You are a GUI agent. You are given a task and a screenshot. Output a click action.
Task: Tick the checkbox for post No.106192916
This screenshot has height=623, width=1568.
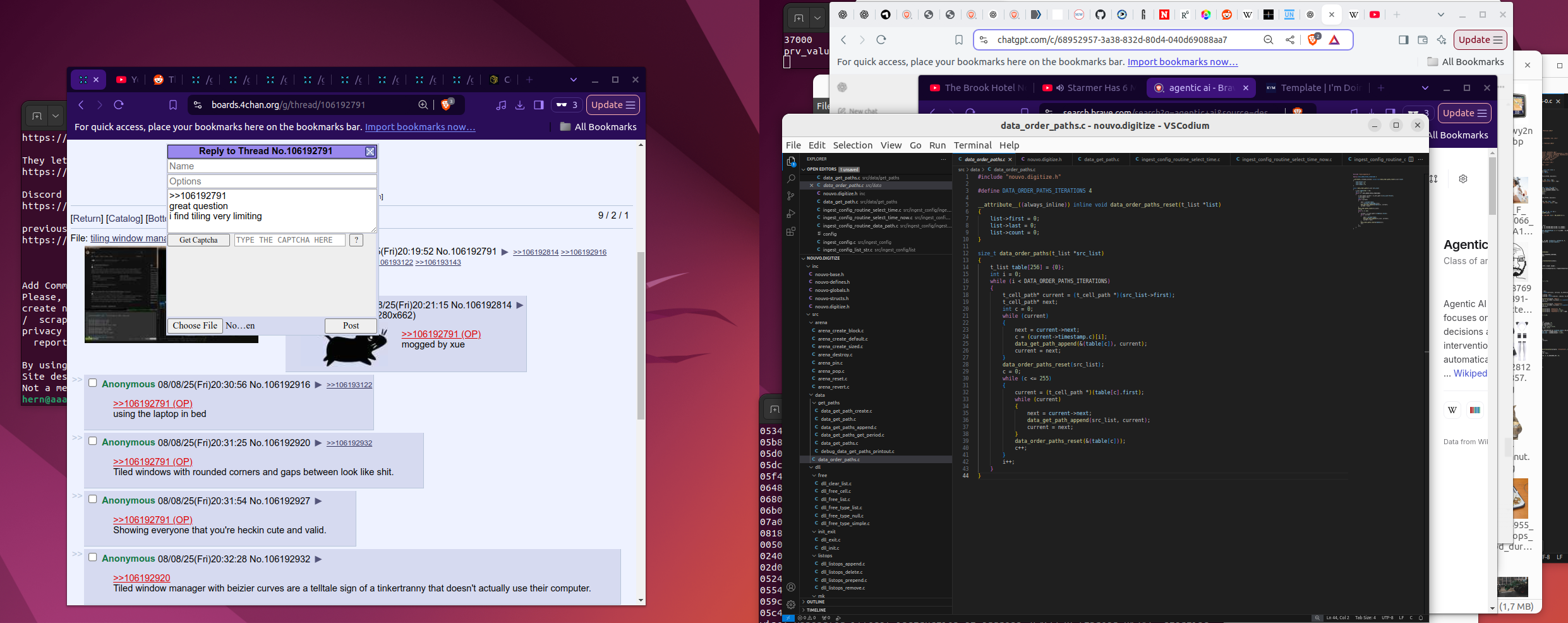point(93,383)
